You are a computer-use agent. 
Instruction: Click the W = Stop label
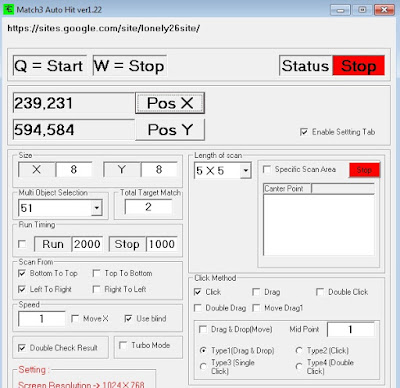pyautogui.click(x=130, y=66)
